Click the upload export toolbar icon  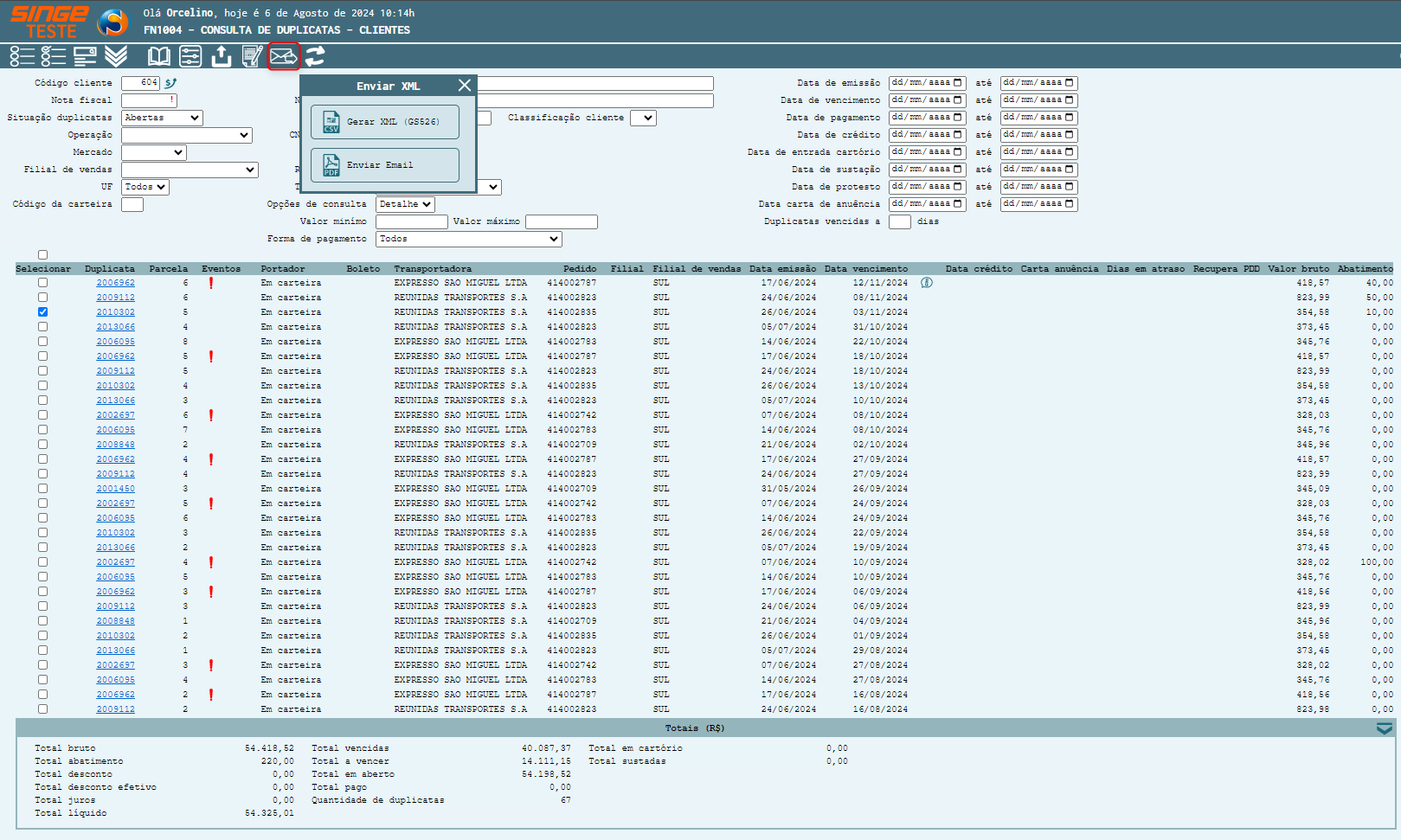(222, 56)
